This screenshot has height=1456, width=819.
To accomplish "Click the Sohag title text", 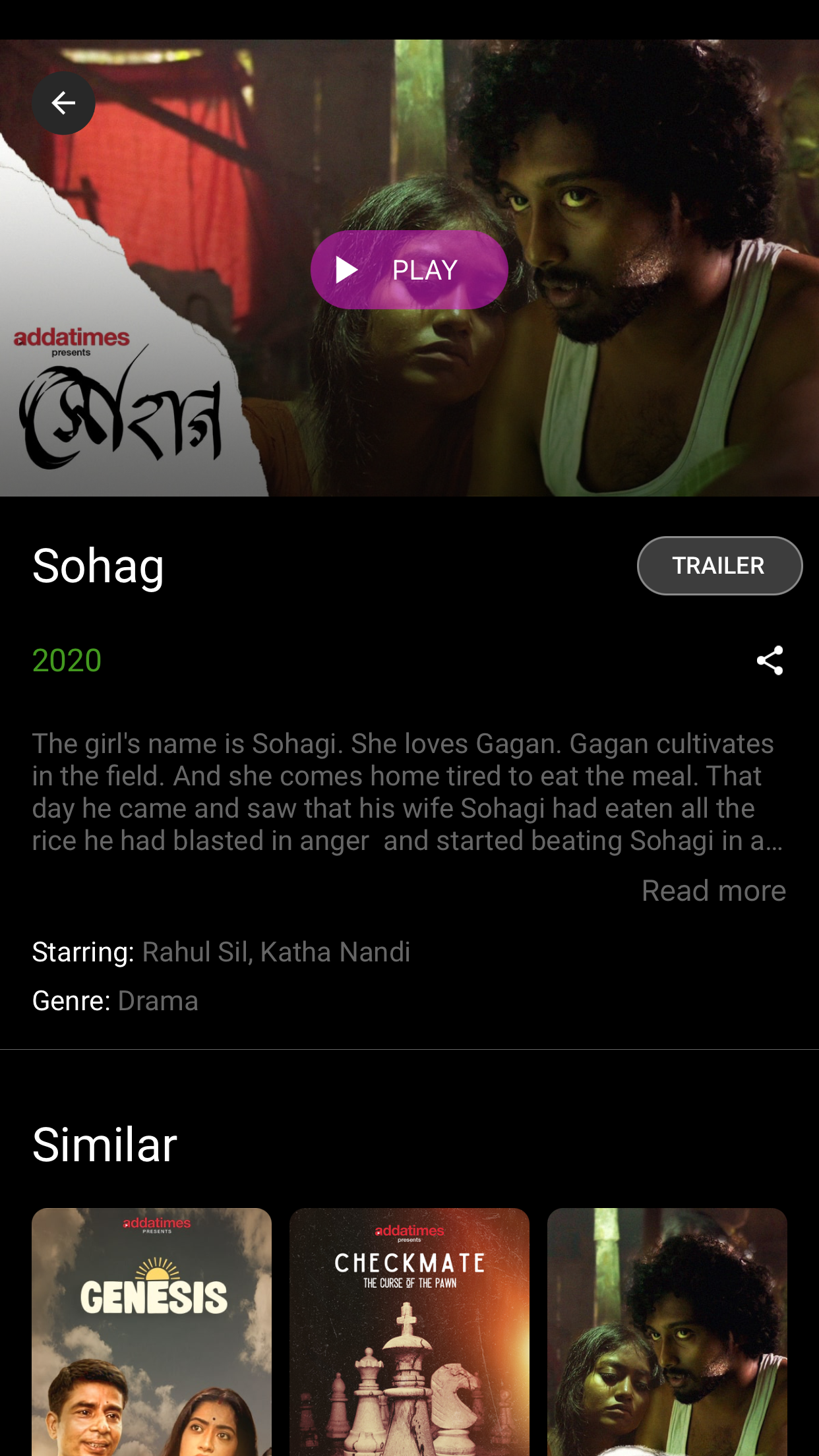I will (x=98, y=566).
